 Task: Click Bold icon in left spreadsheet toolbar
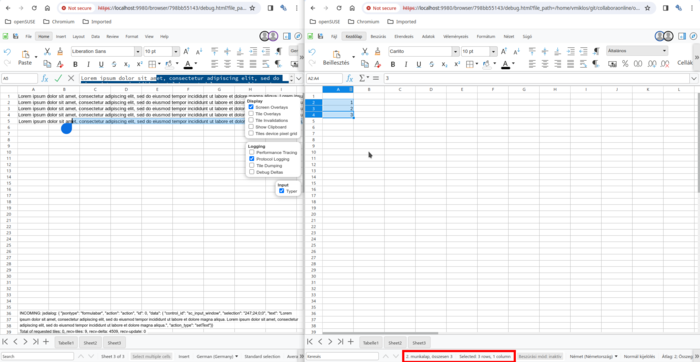(x=75, y=64)
